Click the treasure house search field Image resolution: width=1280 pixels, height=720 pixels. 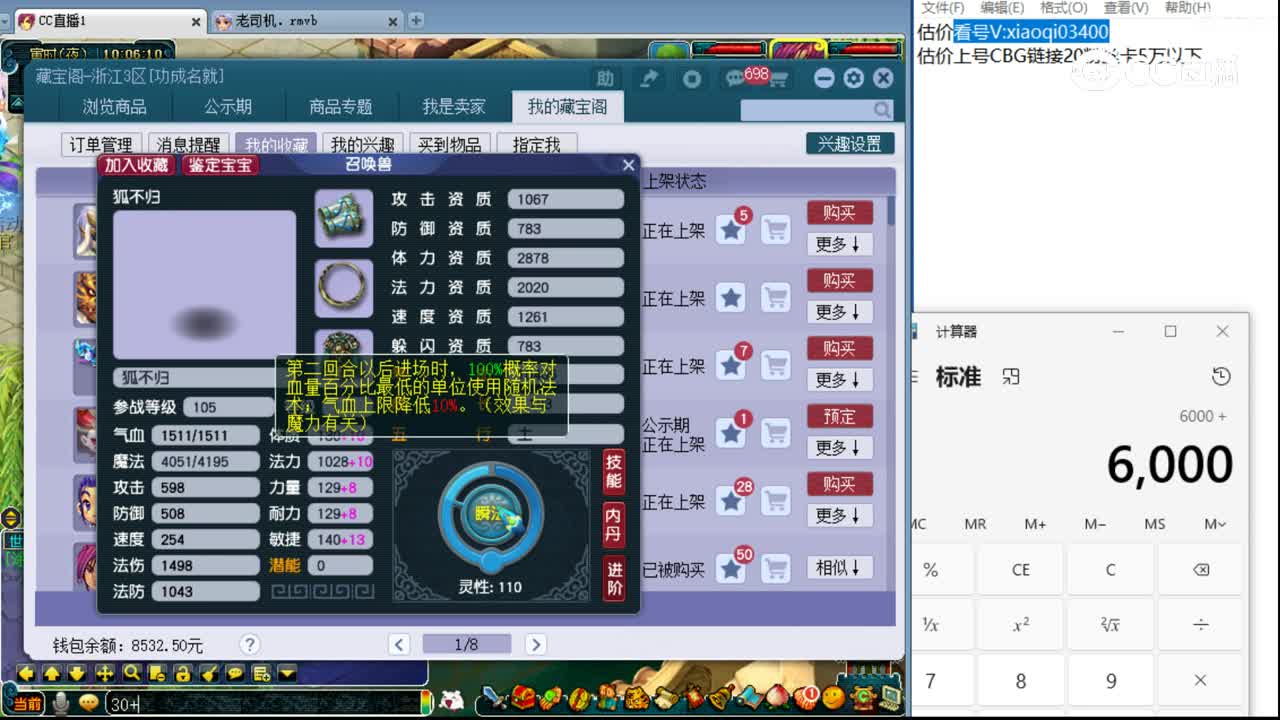click(x=816, y=110)
